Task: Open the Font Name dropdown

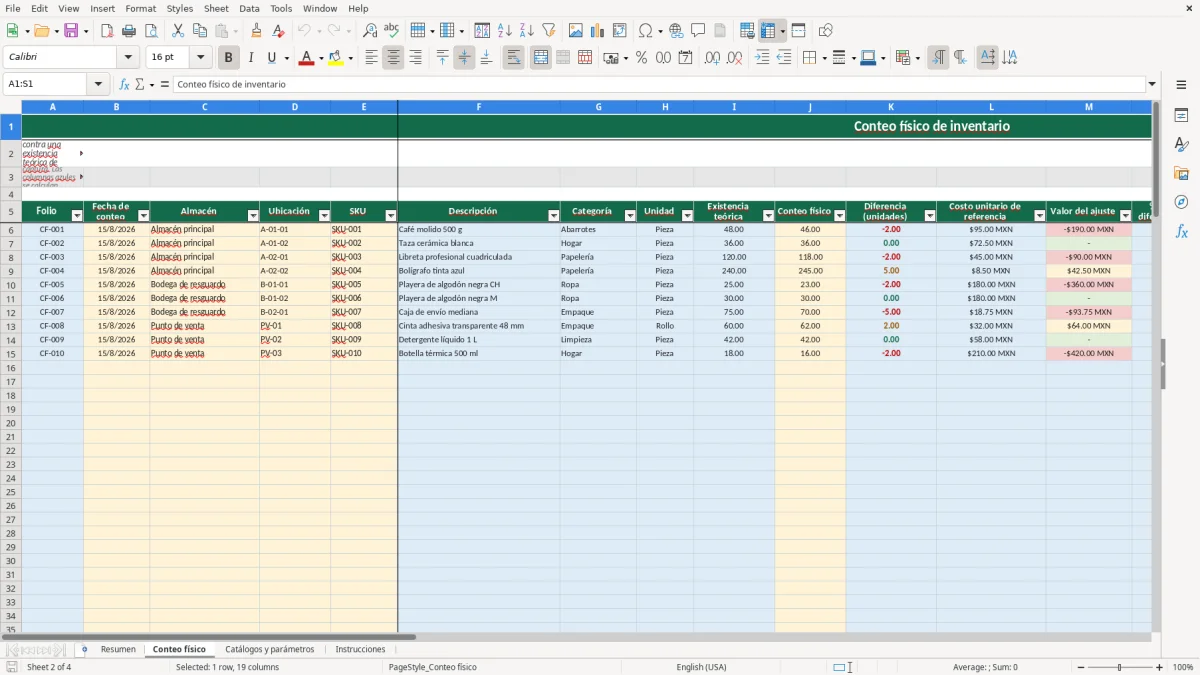Action: [128, 58]
